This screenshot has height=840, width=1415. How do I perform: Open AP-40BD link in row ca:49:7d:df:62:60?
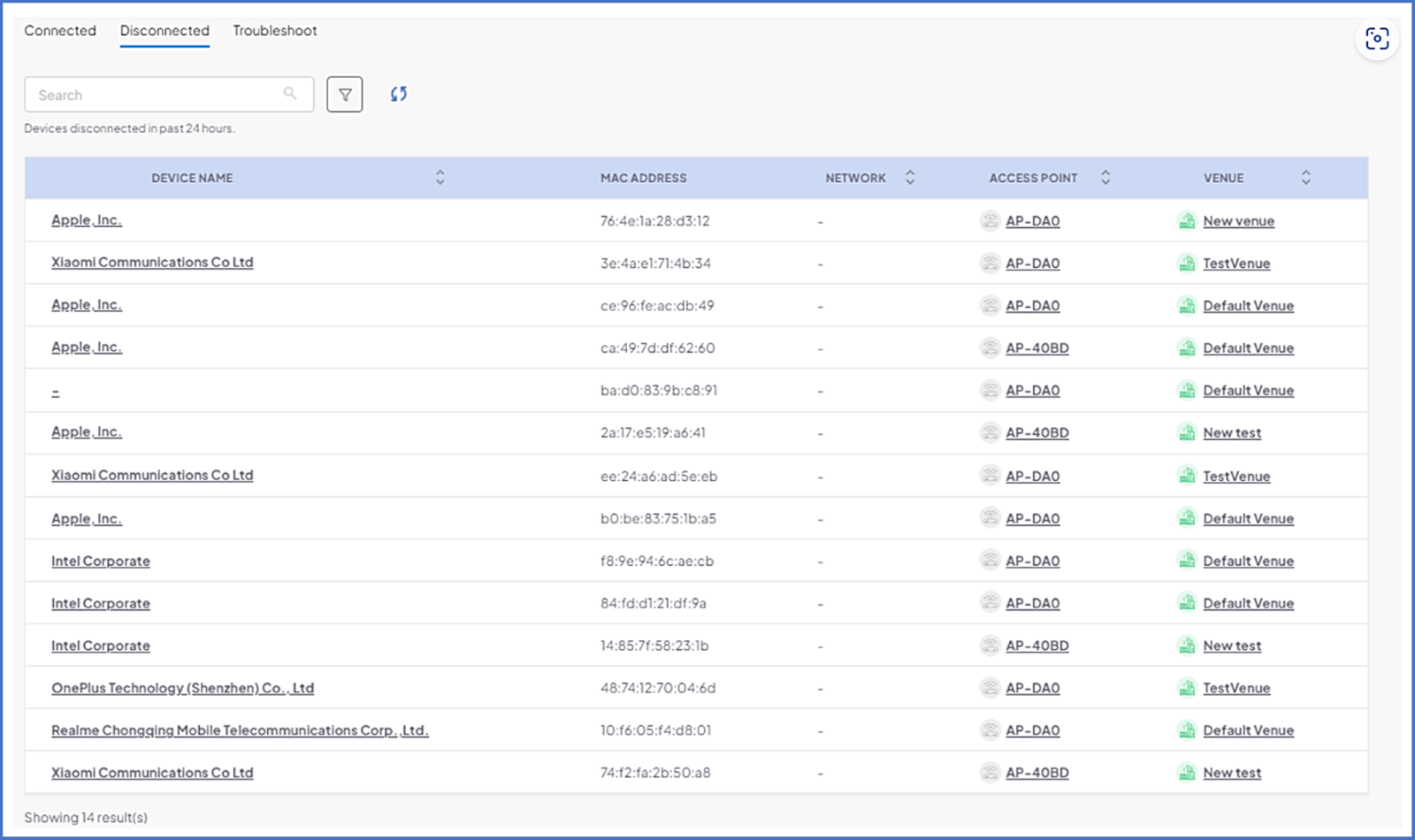coord(1037,347)
